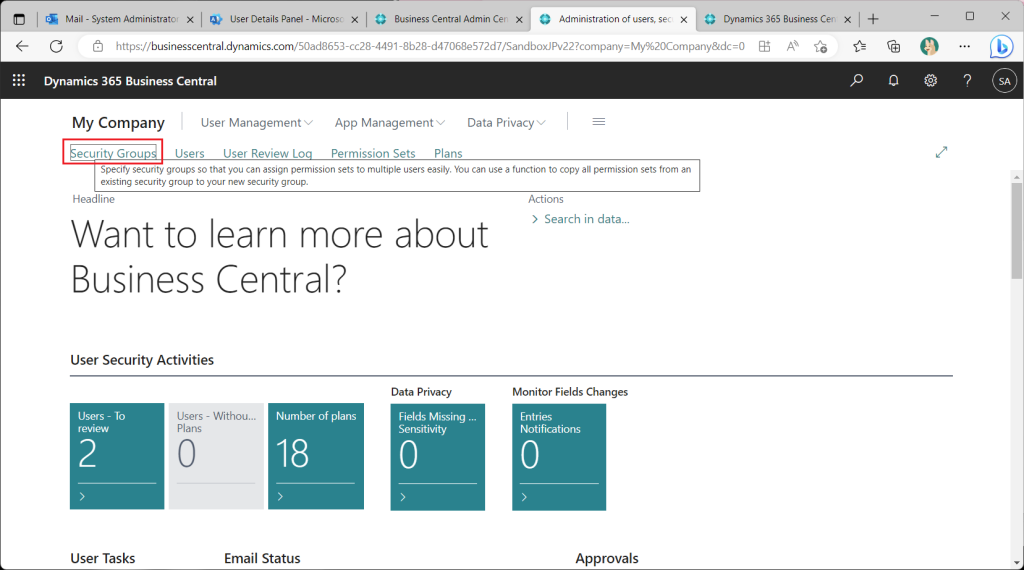Viewport: 1024px width, 570px height.
Task: Open the Number of plans tile arrow
Action: point(281,497)
